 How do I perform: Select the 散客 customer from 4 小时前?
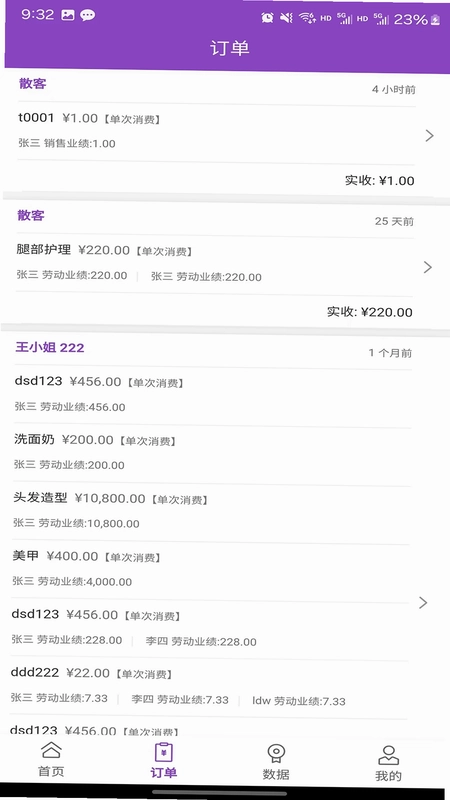[x=33, y=84]
